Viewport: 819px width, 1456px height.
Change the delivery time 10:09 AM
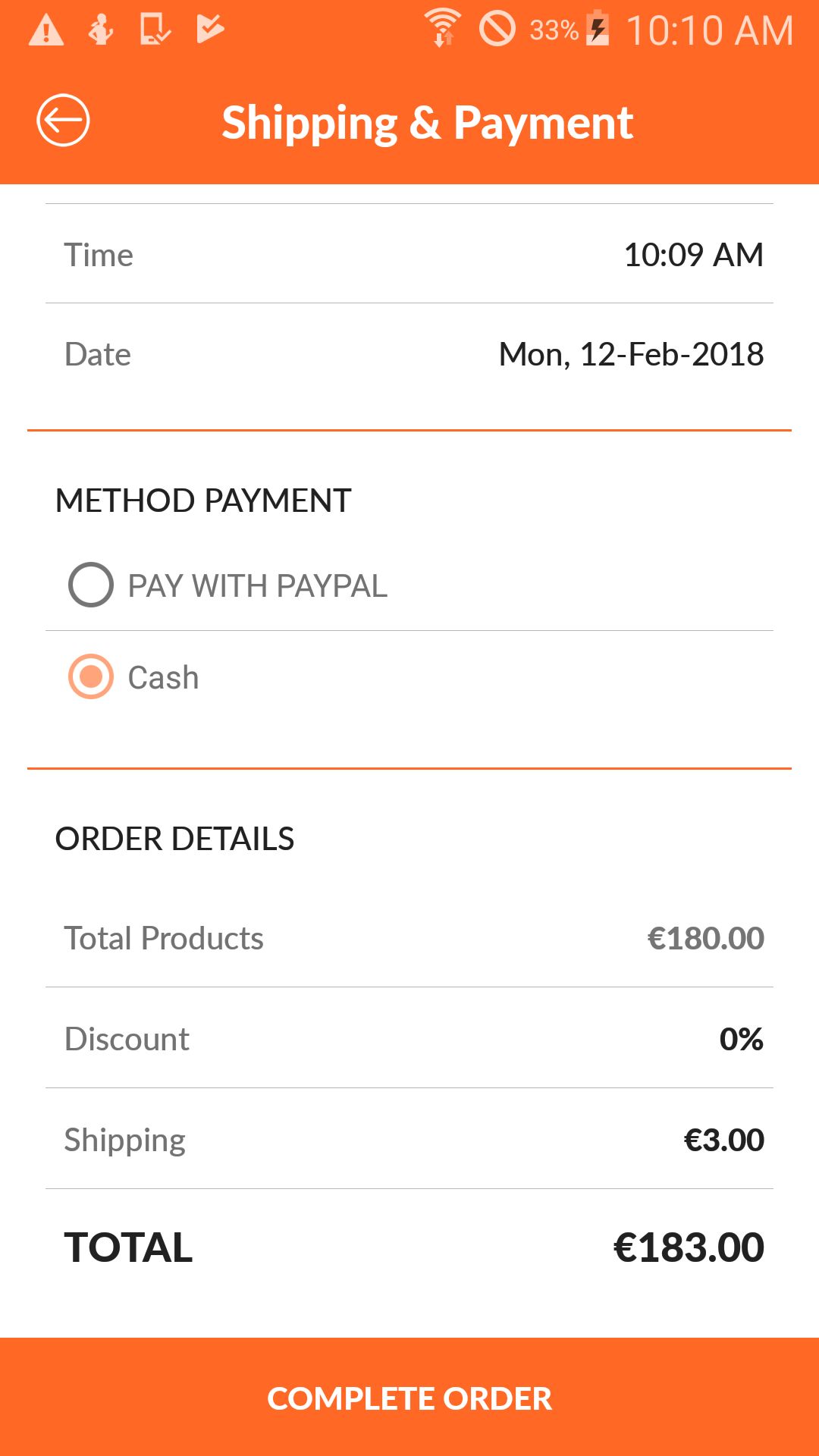pyautogui.click(x=693, y=255)
